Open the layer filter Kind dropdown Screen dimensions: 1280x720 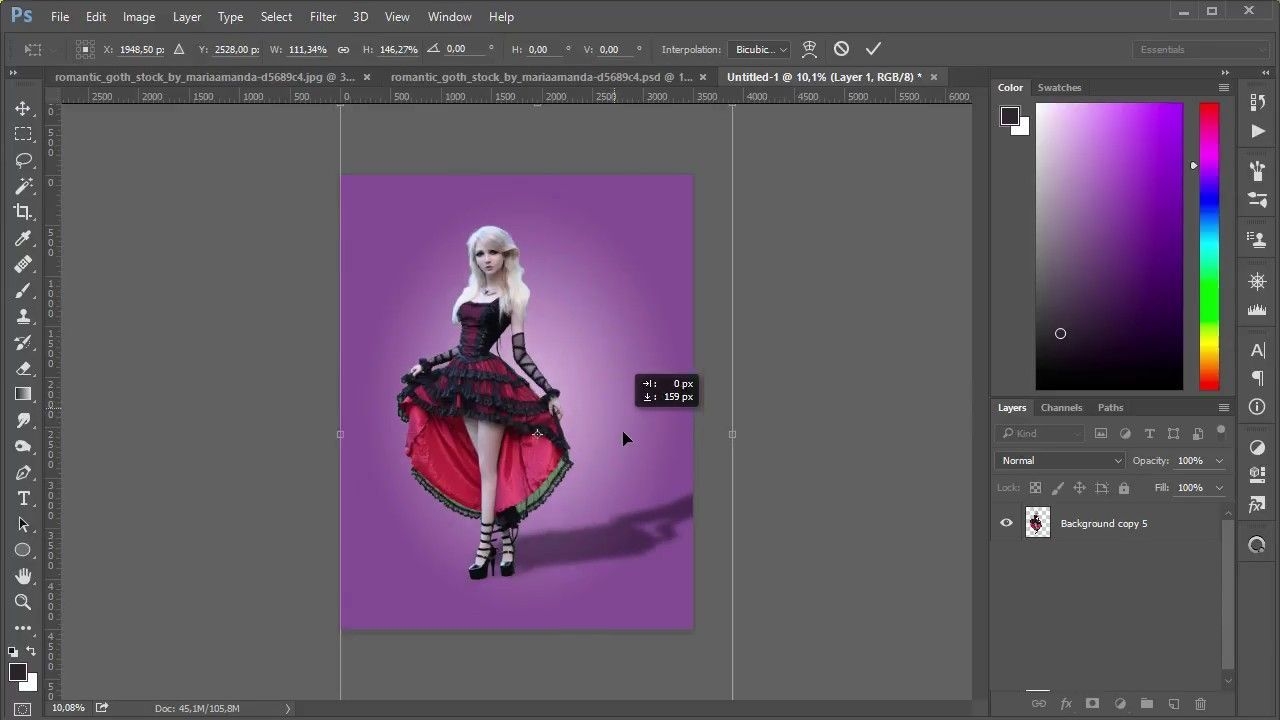(1040, 434)
